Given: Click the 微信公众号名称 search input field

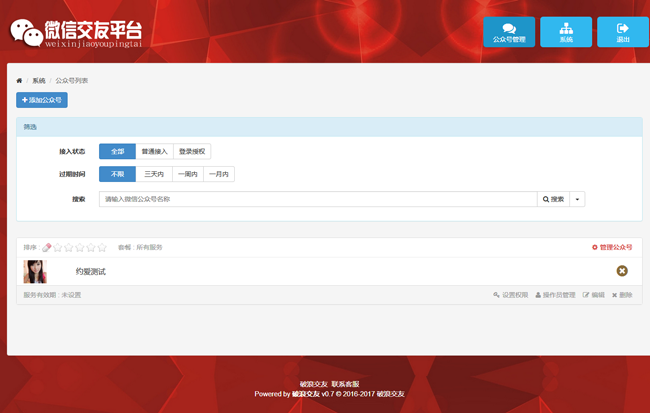Looking at the screenshot, I should (x=318, y=199).
